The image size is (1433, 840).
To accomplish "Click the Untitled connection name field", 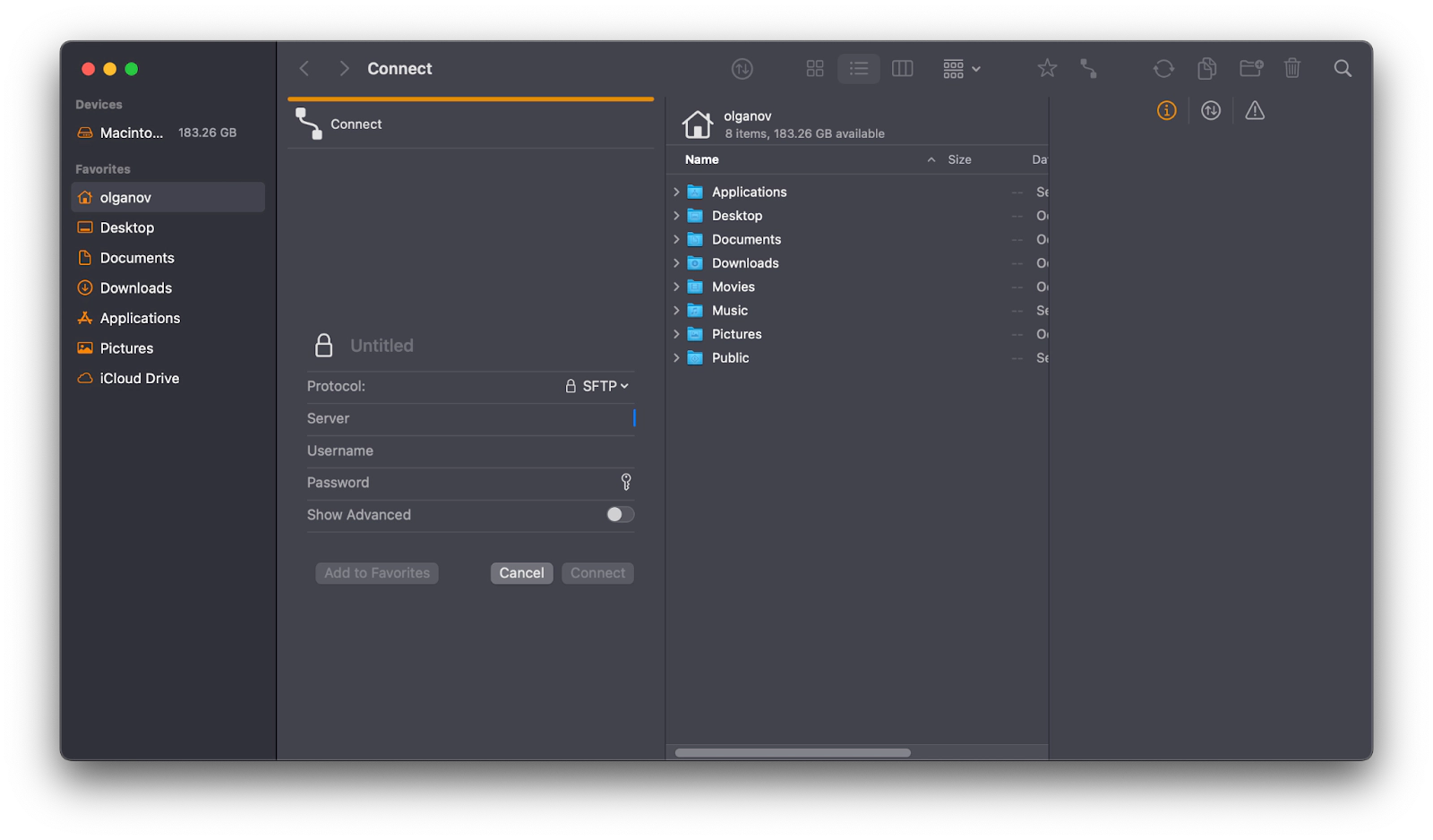I will pyautogui.click(x=491, y=346).
